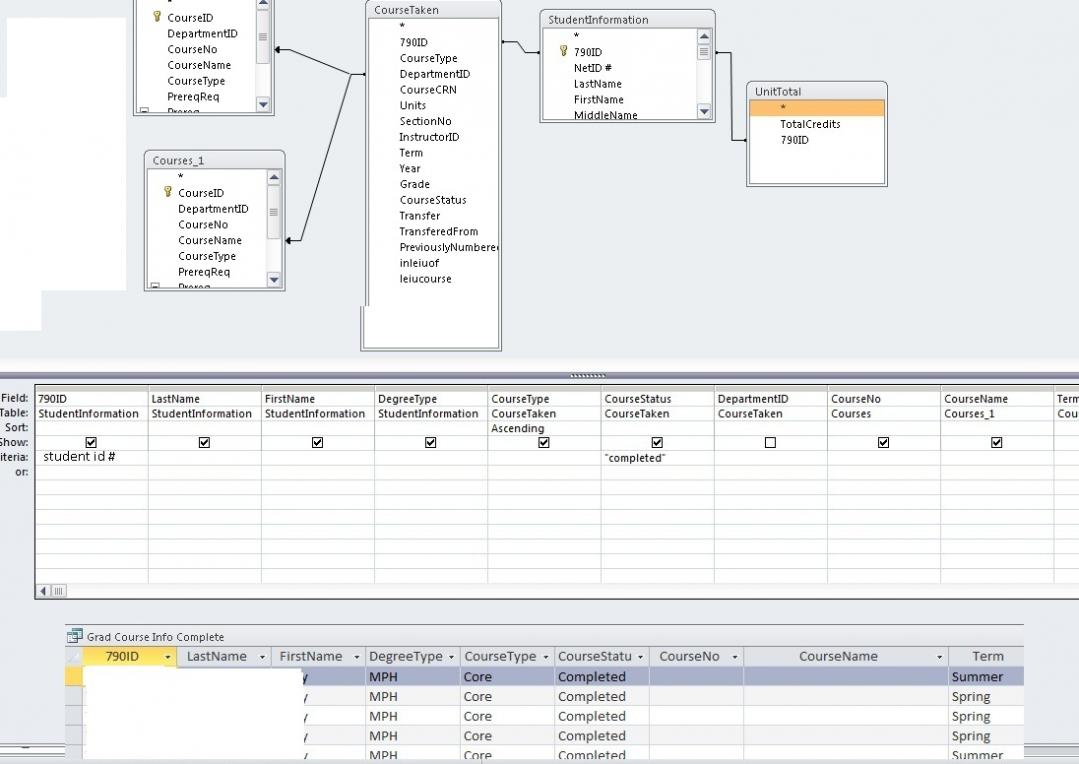Screen dimensions: 1079x764
Task: Click left arrow of the design grid scrollbar
Action: click(43, 591)
